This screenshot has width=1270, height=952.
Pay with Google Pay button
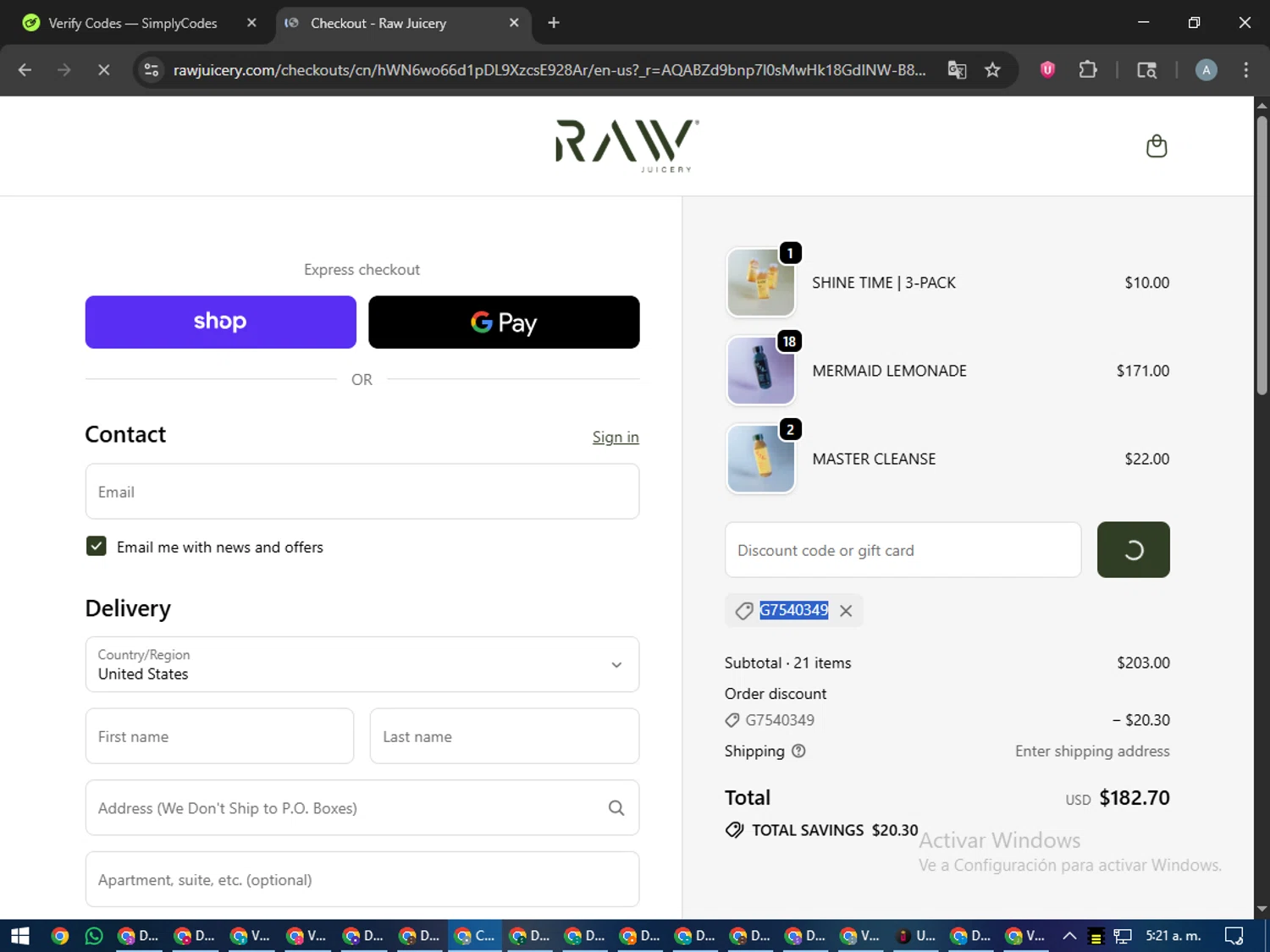point(504,322)
